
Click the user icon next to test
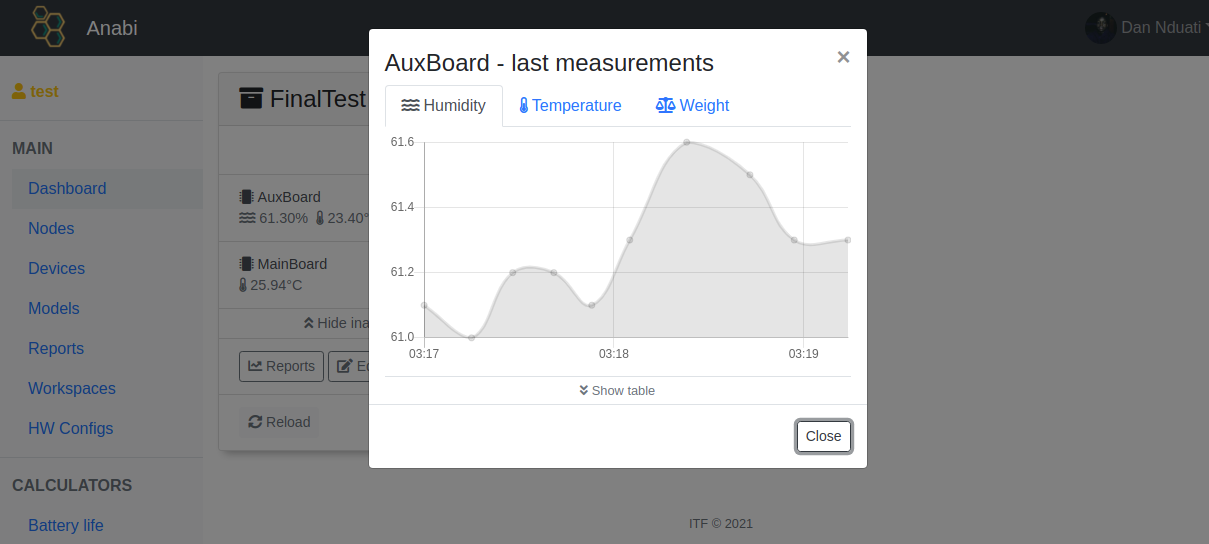(18, 91)
